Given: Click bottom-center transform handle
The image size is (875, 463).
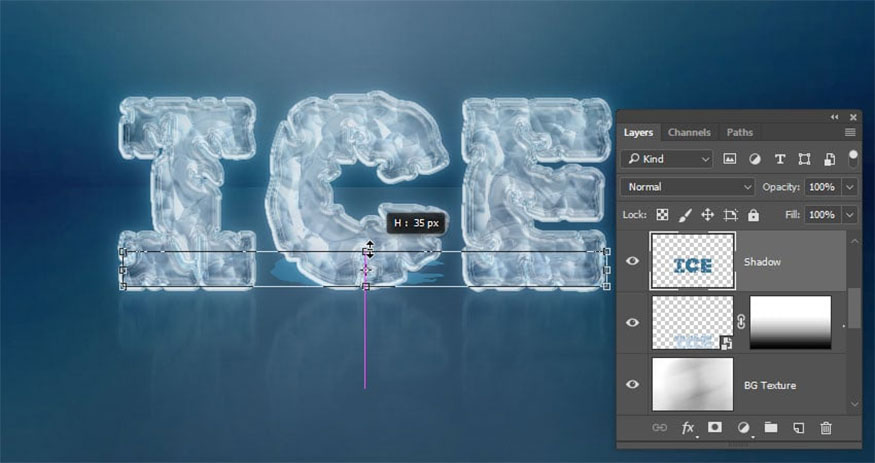Looking at the screenshot, I should pyautogui.click(x=366, y=287).
